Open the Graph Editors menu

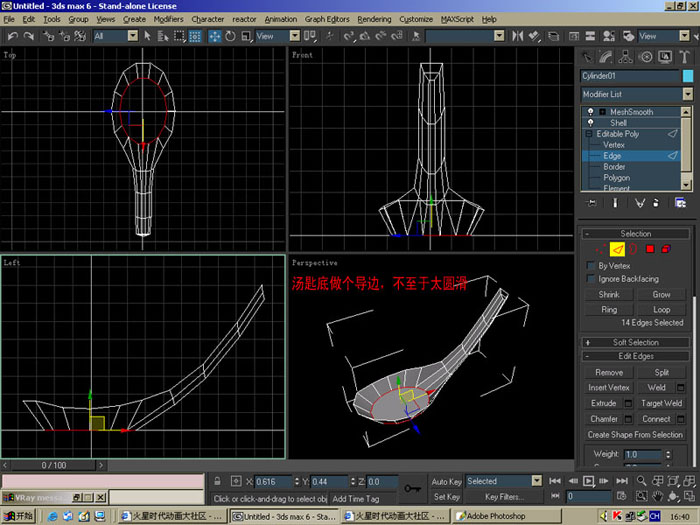pos(327,19)
